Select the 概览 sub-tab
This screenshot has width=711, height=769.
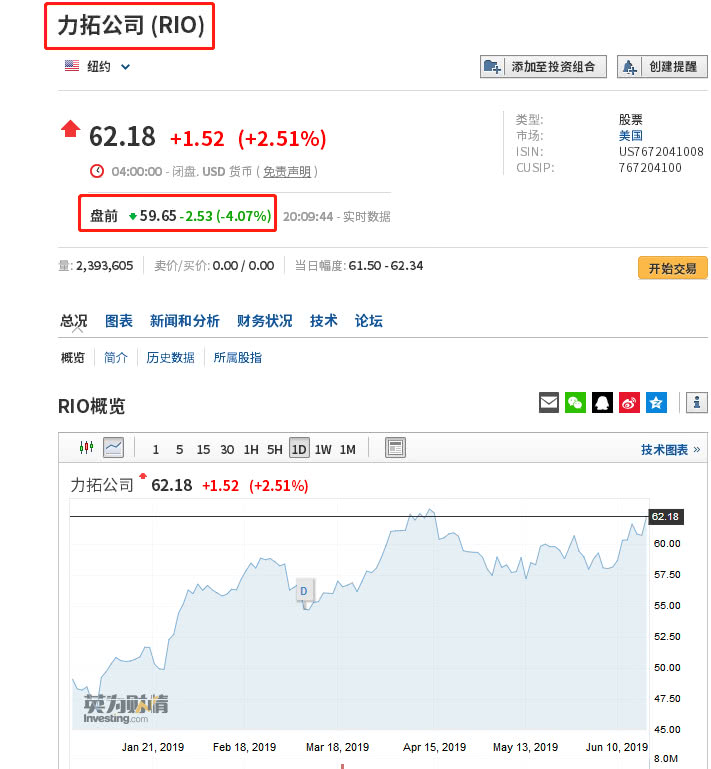point(73,358)
